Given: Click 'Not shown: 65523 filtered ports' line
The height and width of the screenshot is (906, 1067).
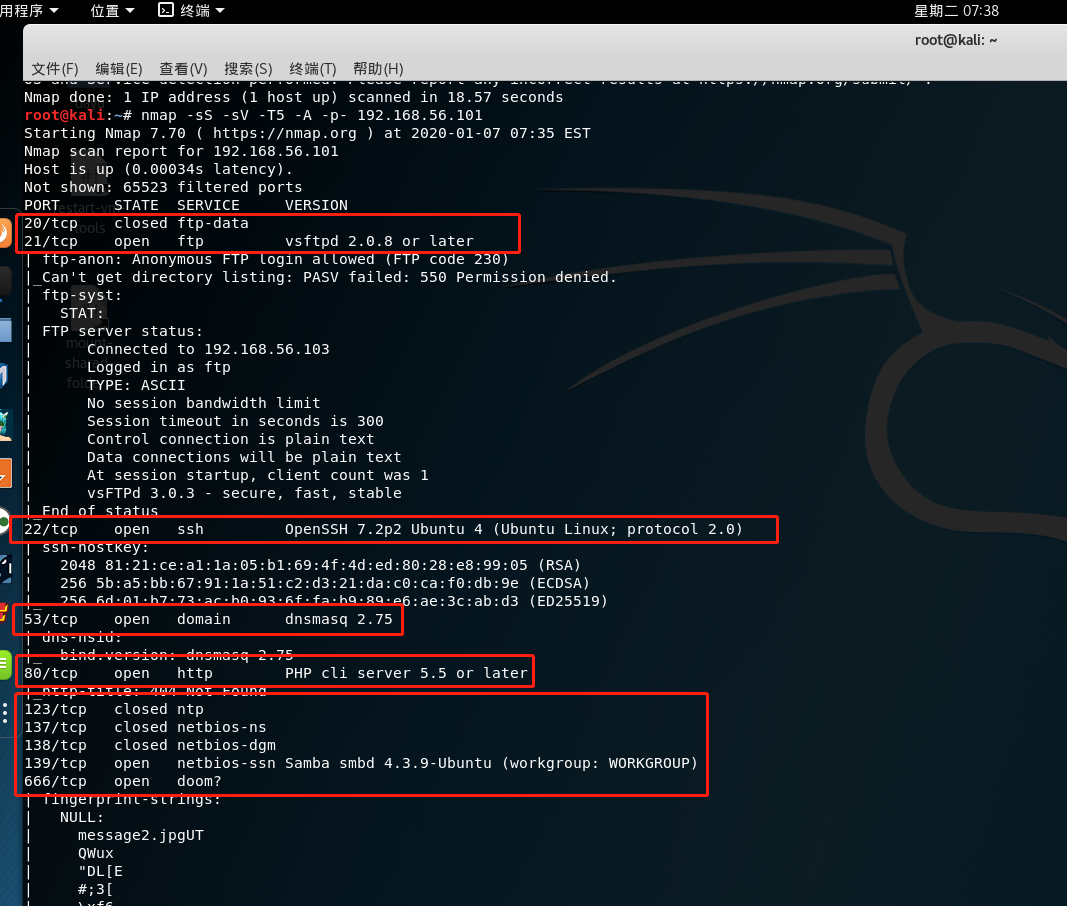Looking at the screenshot, I should [x=163, y=187].
